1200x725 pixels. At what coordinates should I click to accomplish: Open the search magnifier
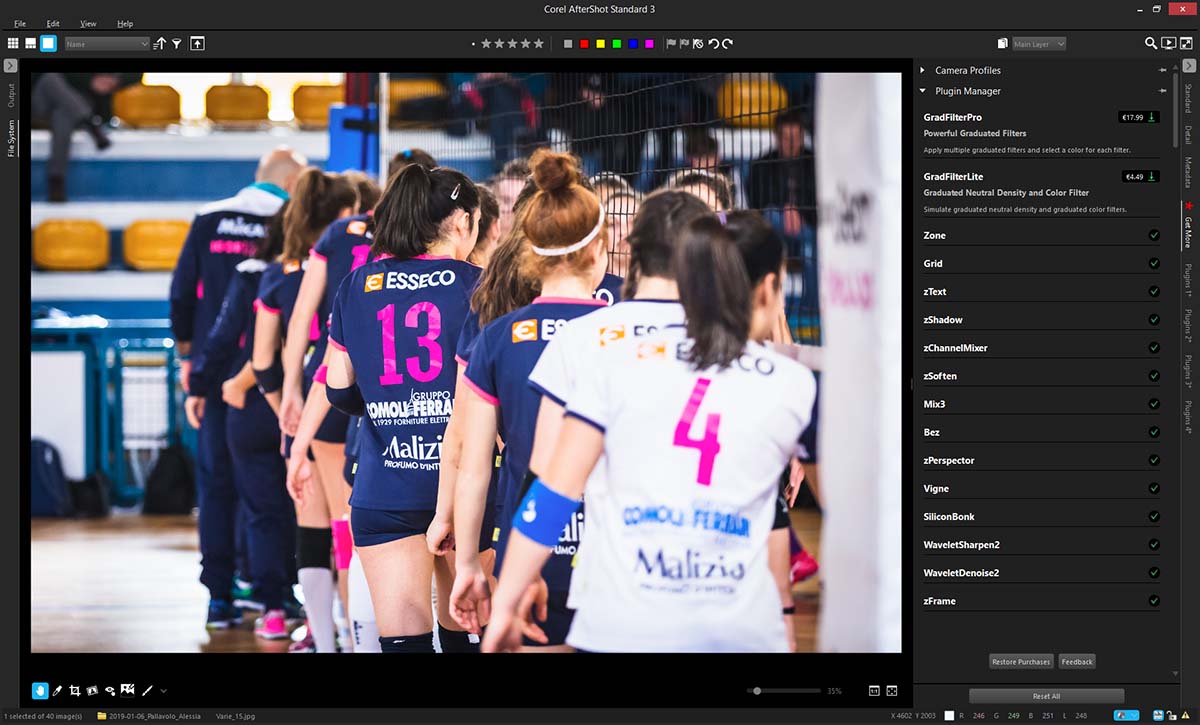pyautogui.click(x=1151, y=44)
